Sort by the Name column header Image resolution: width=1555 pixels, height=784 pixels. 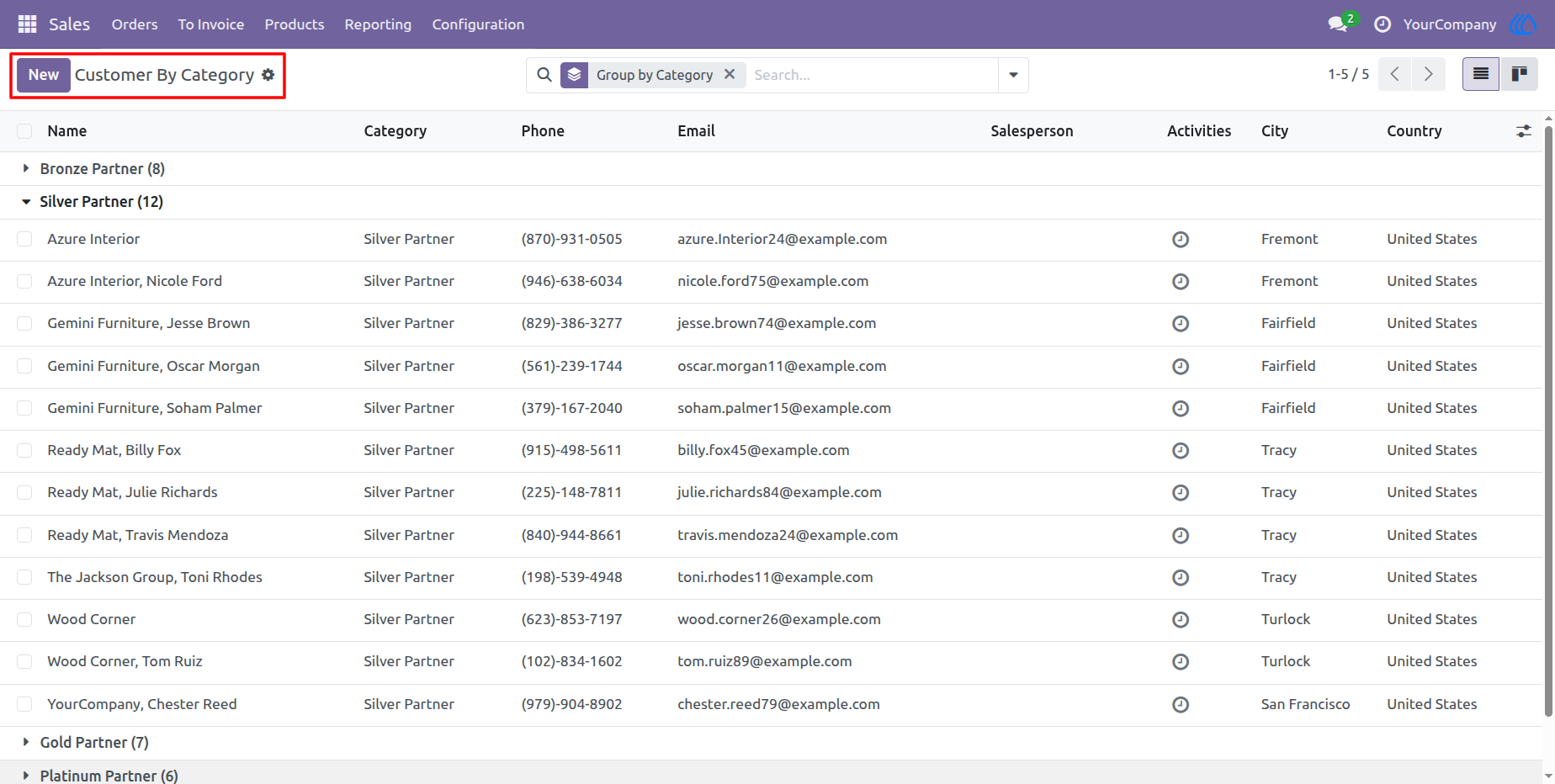67,131
